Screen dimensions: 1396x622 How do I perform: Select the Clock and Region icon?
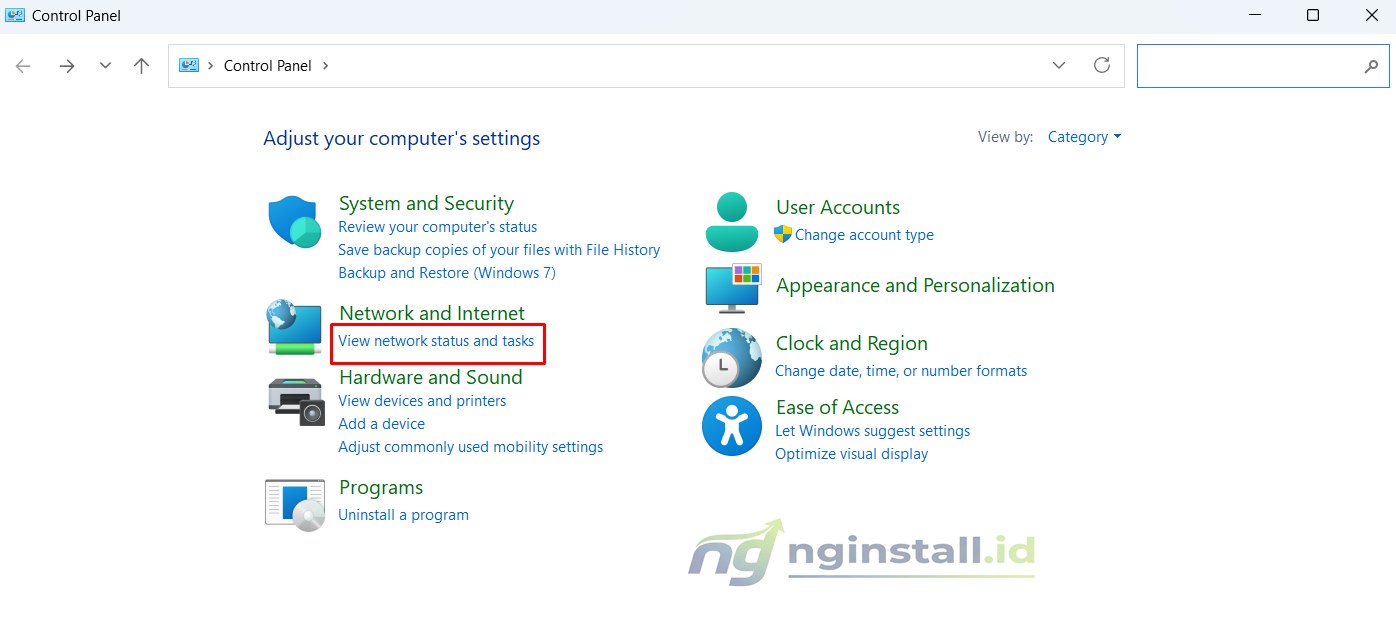point(731,357)
